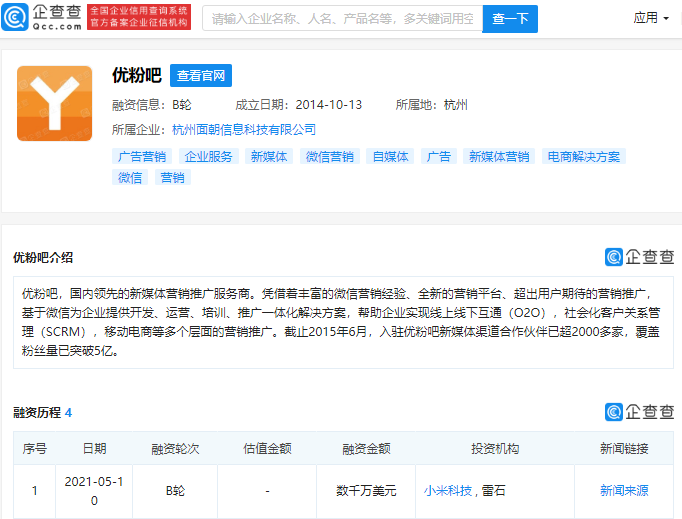Click the 融资金额 column header

point(366,449)
